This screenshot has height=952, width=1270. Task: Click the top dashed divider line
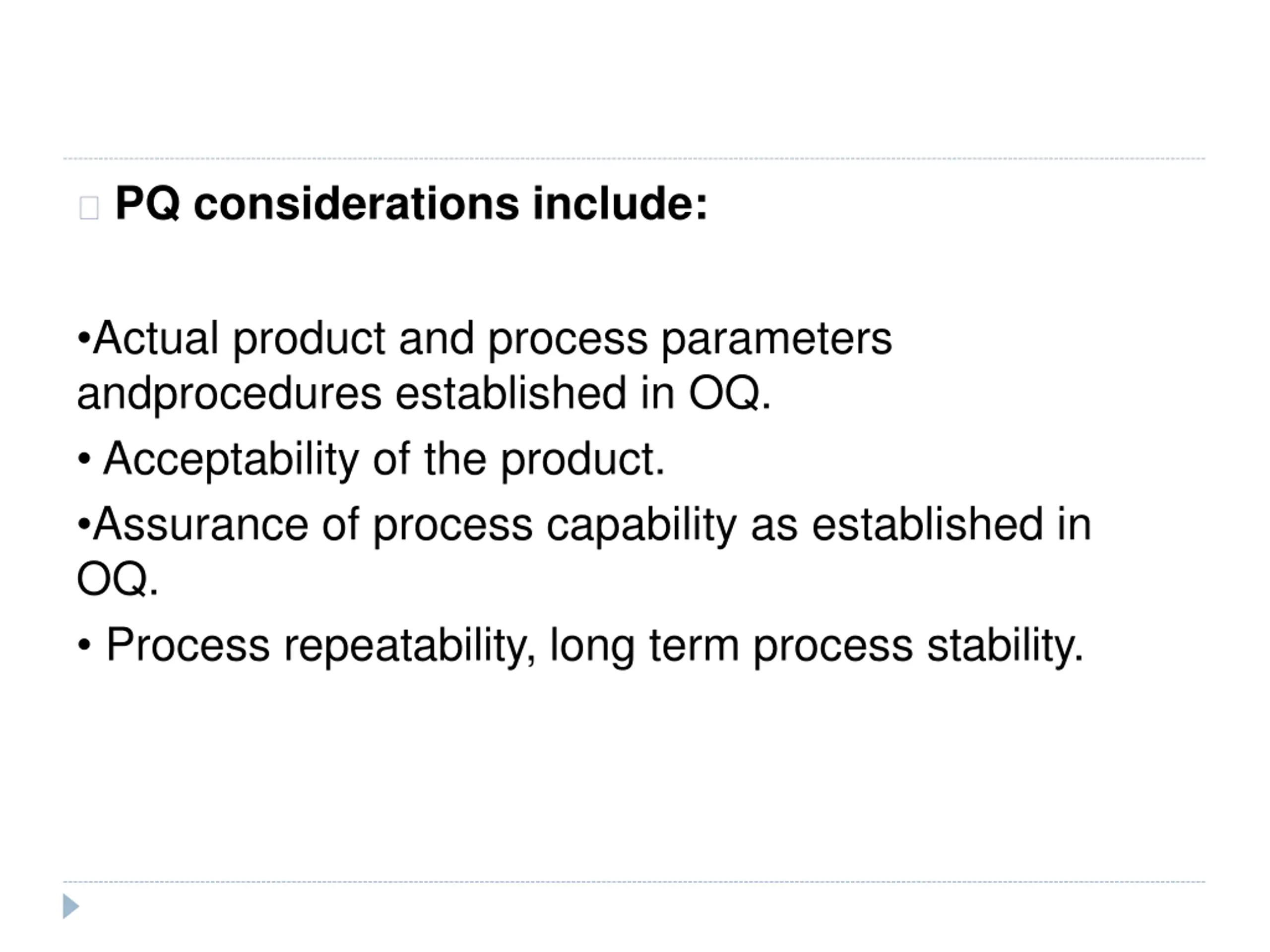pyautogui.click(x=634, y=158)
